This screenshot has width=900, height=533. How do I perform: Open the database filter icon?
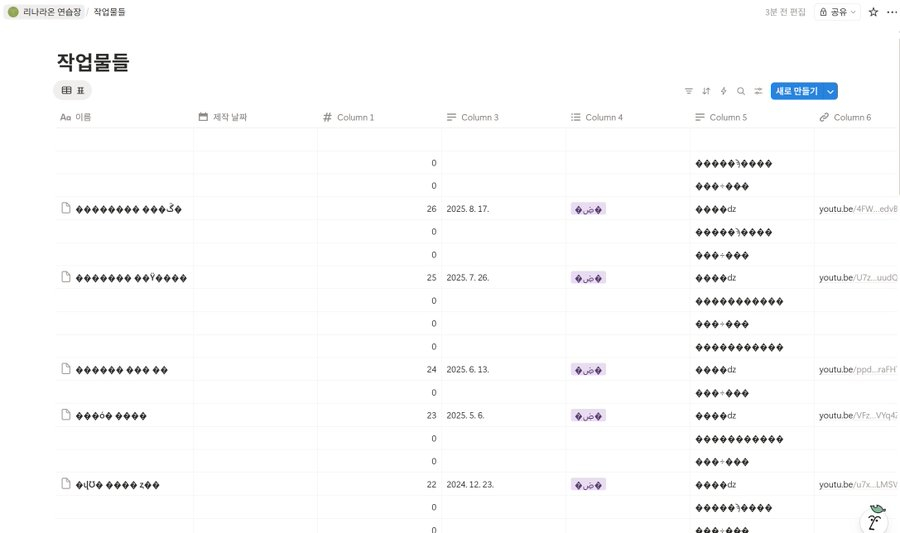pos(688,91)
